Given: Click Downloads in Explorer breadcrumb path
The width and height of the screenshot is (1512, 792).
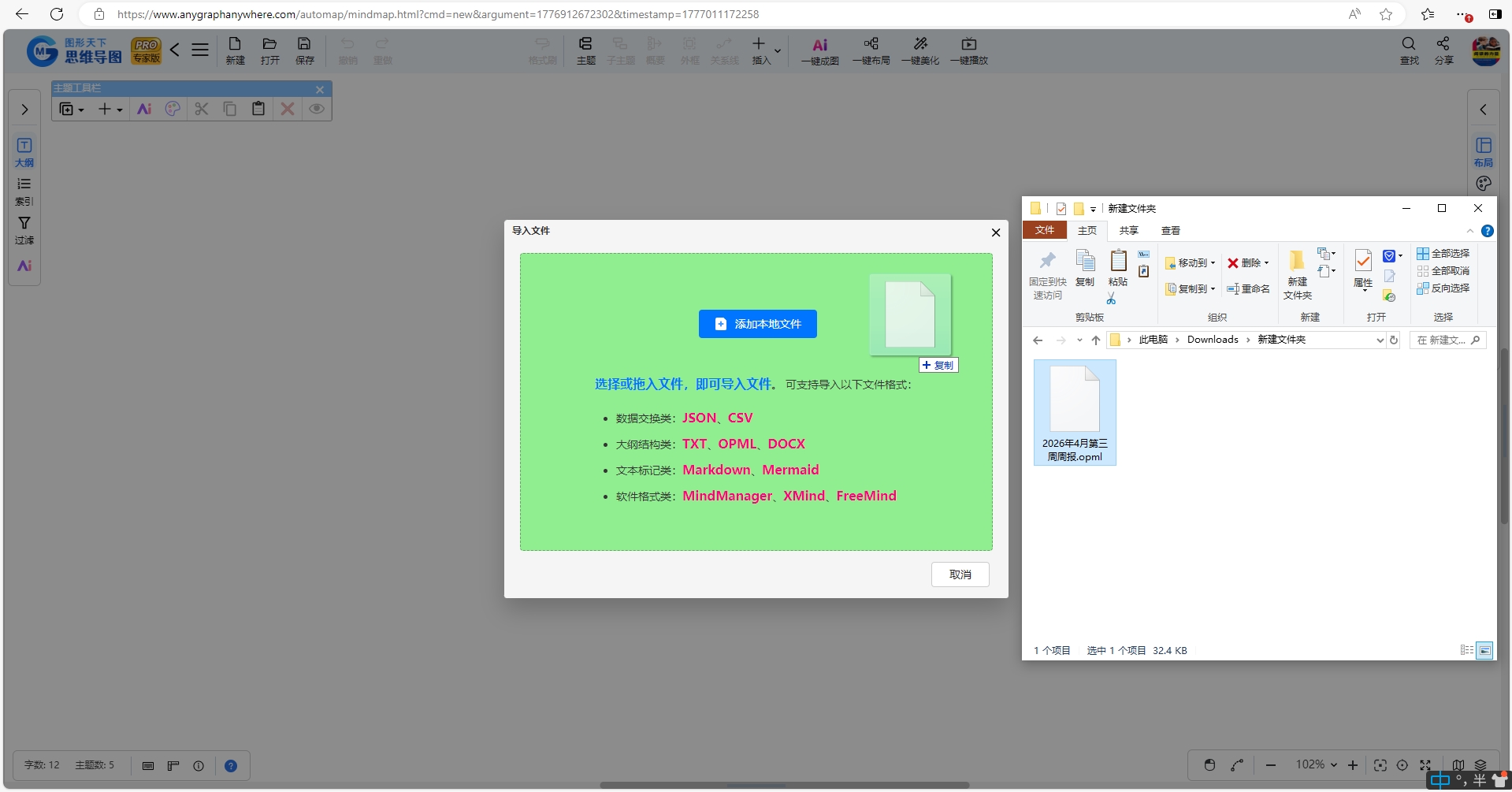Looking at the screenshot, I should point(1213,340).
